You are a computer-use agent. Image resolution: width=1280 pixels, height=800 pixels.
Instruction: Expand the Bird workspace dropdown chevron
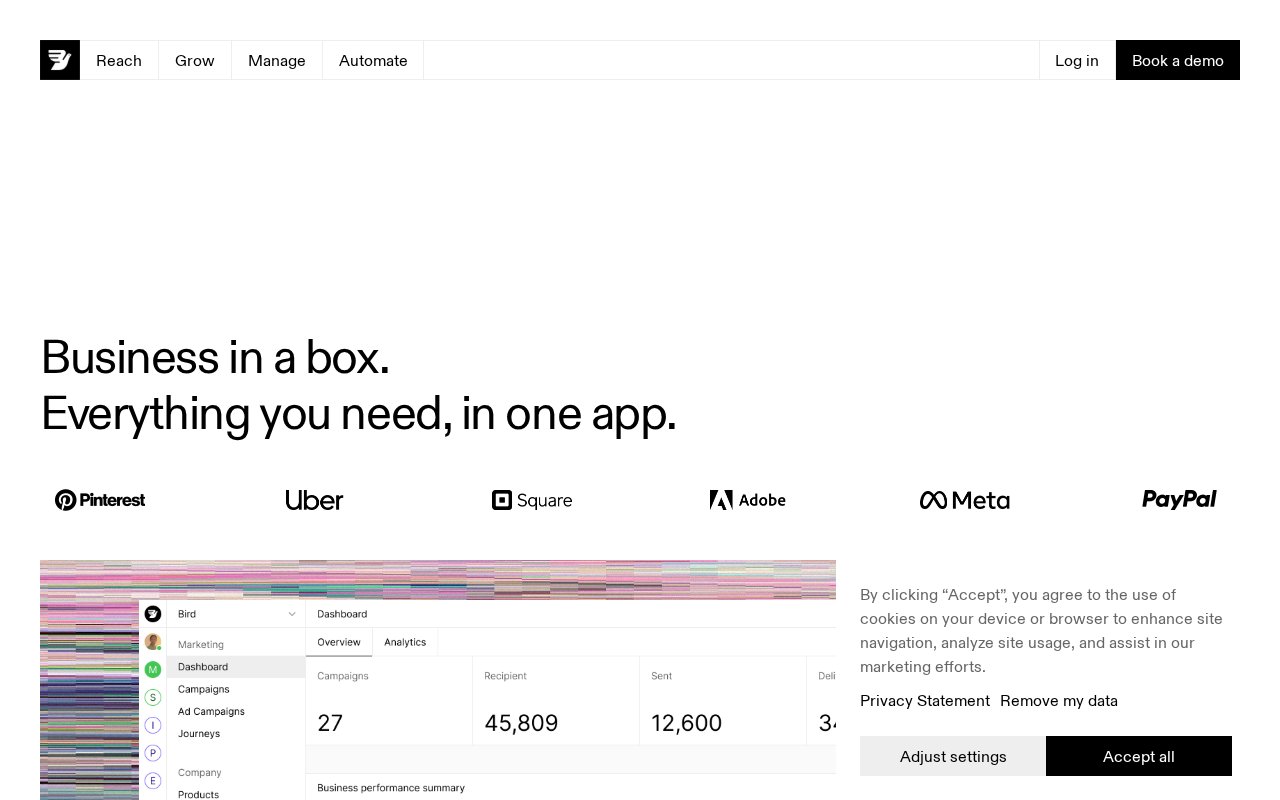pyautogui.click(x=292, y=614)
